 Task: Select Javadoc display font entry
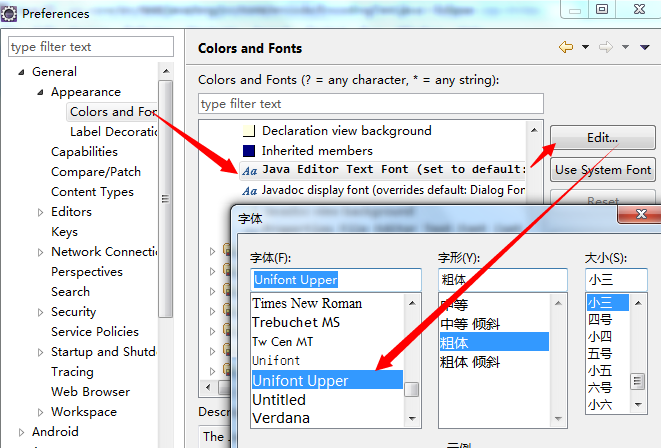[392, 189]
